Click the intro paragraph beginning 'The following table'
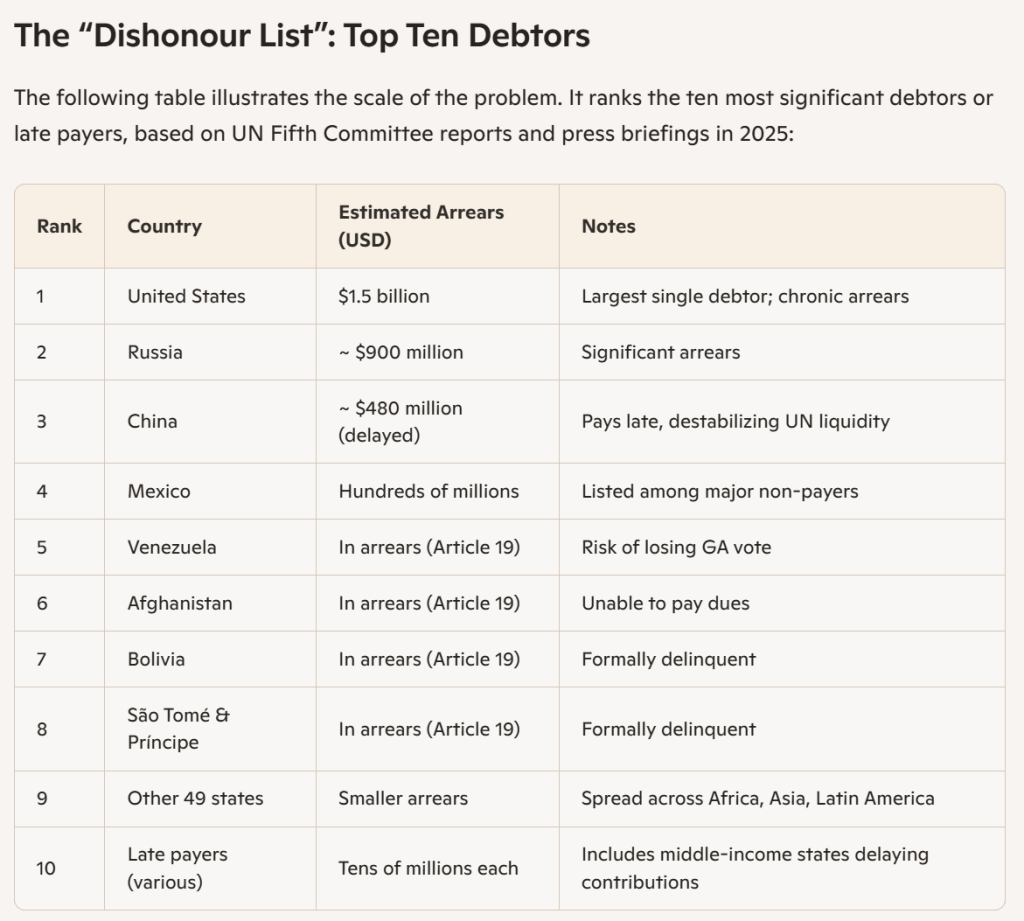 pos(504,116)
